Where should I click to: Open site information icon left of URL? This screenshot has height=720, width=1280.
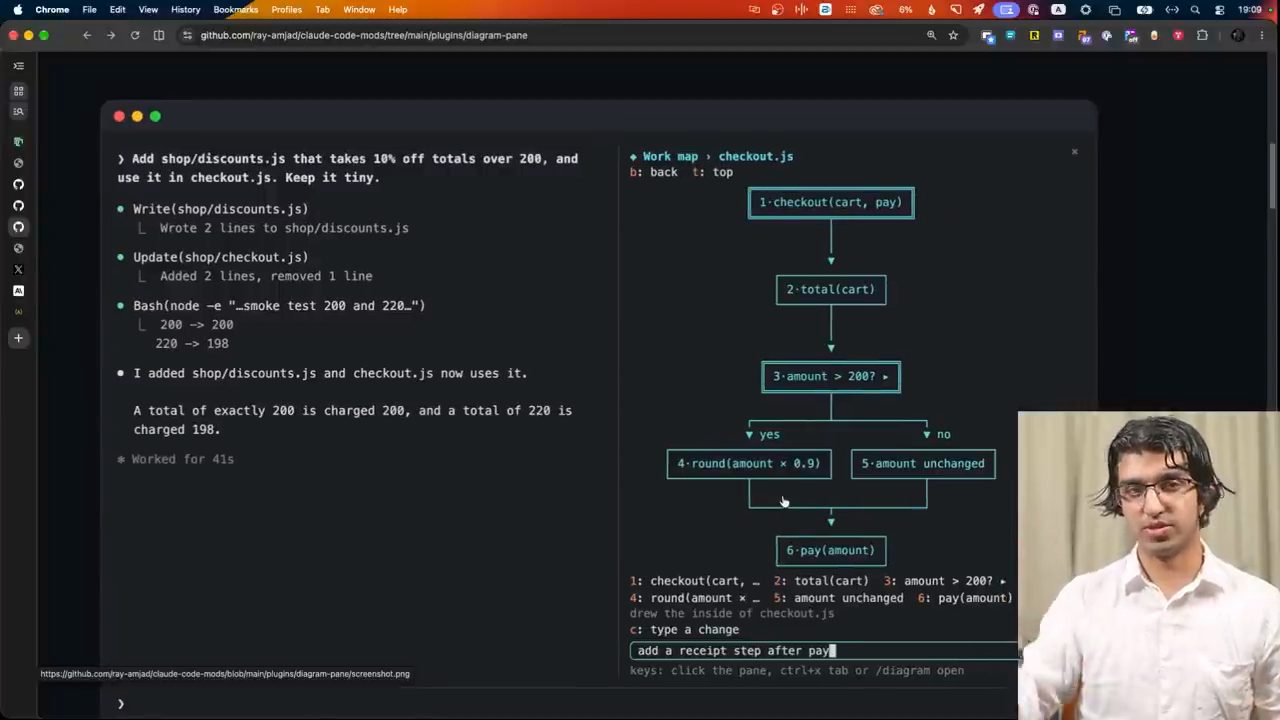(x=187, y=35)
